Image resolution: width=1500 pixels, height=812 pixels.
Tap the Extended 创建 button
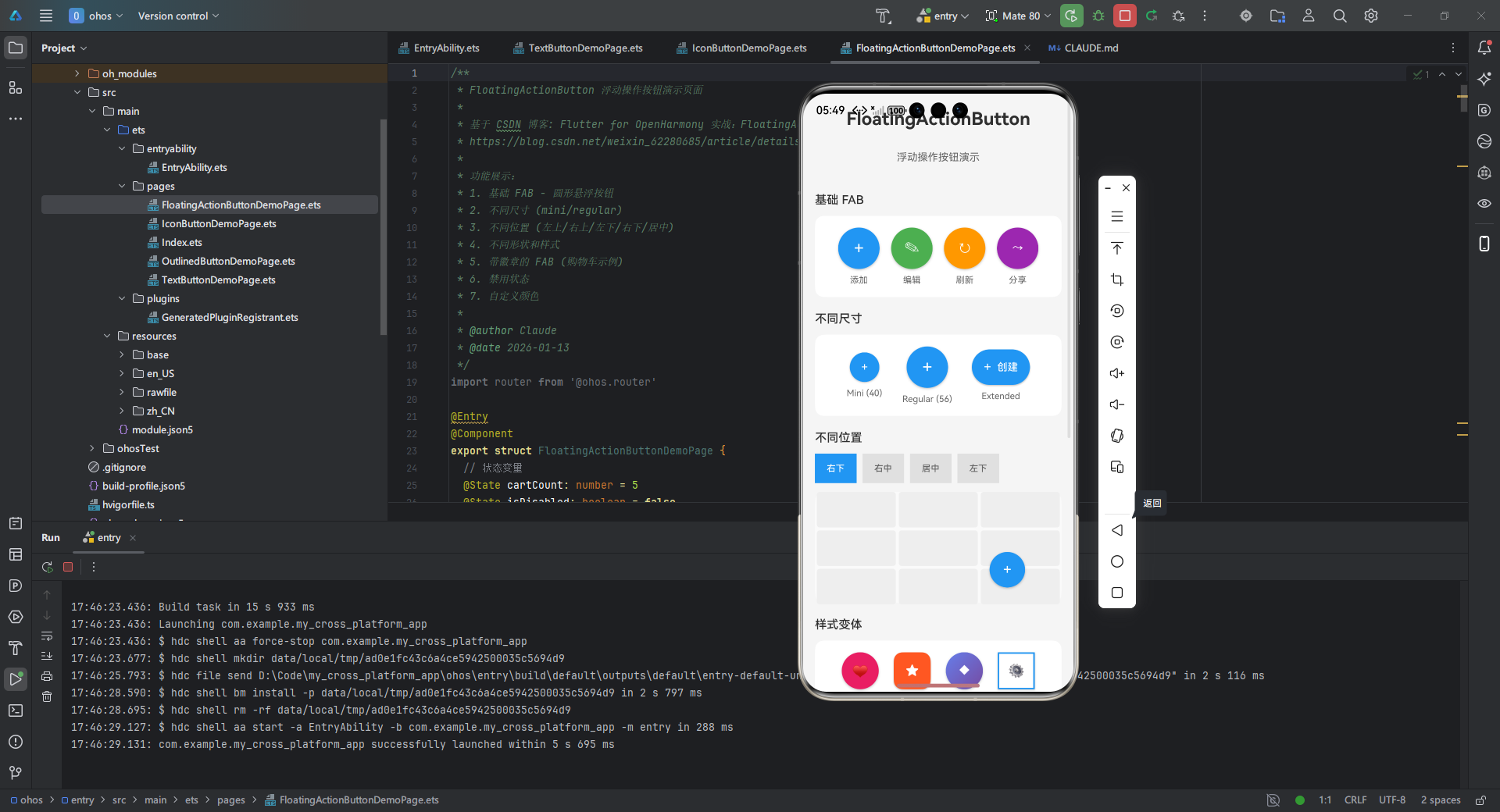1001,367
